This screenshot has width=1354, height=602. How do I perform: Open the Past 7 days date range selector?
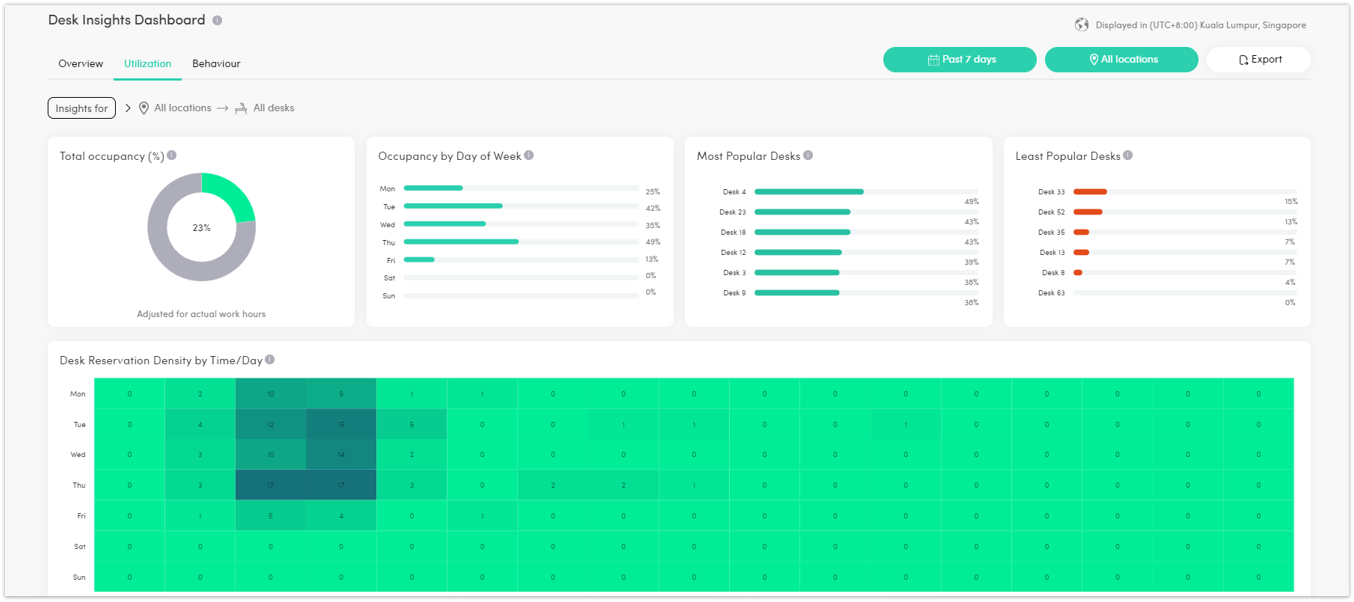pyautogui.click(x=959, y=59)
